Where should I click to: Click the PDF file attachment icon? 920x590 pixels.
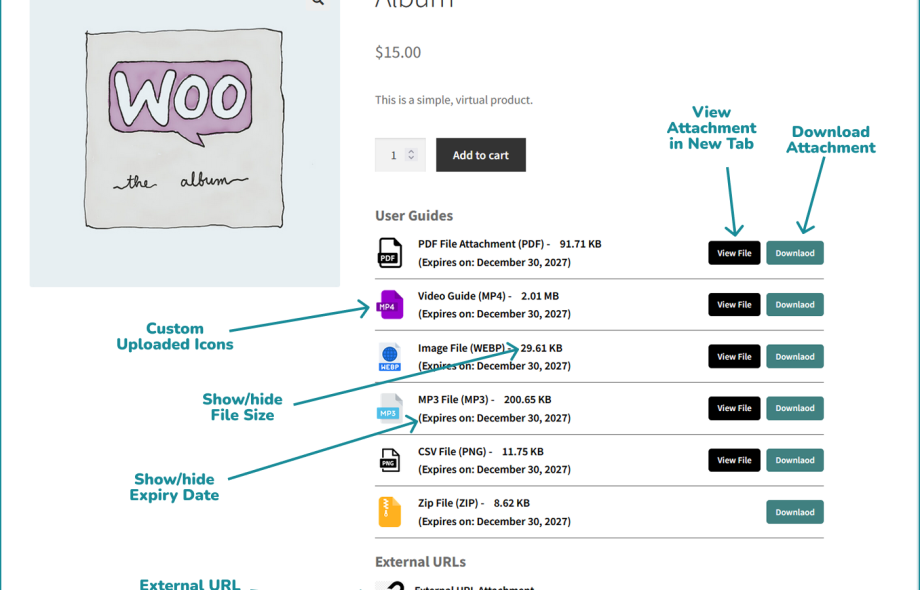click(389, 252)
